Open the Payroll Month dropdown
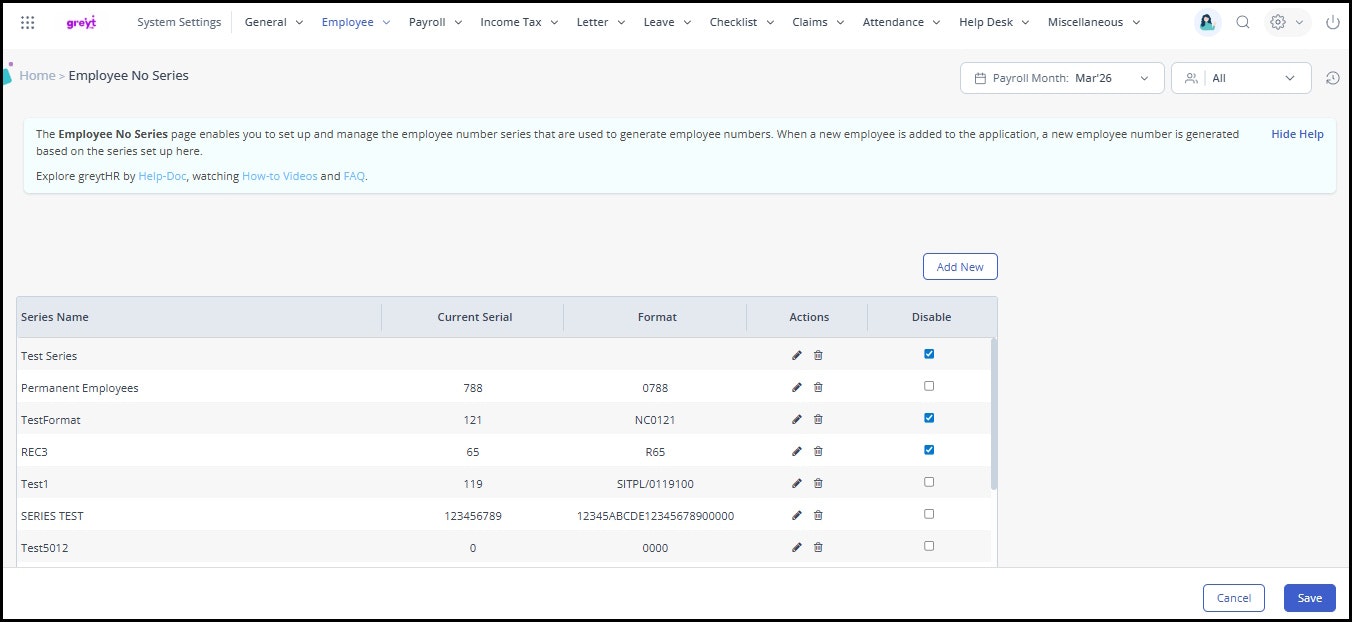1352x622 pixels. pyautogui.click(x=1062, y=78)
